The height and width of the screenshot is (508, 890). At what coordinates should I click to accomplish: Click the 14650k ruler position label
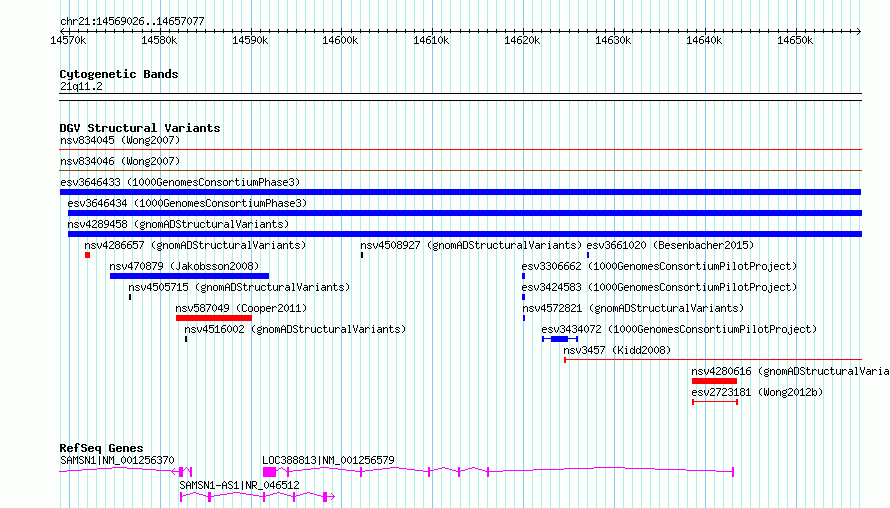click(x=795, y=40)
